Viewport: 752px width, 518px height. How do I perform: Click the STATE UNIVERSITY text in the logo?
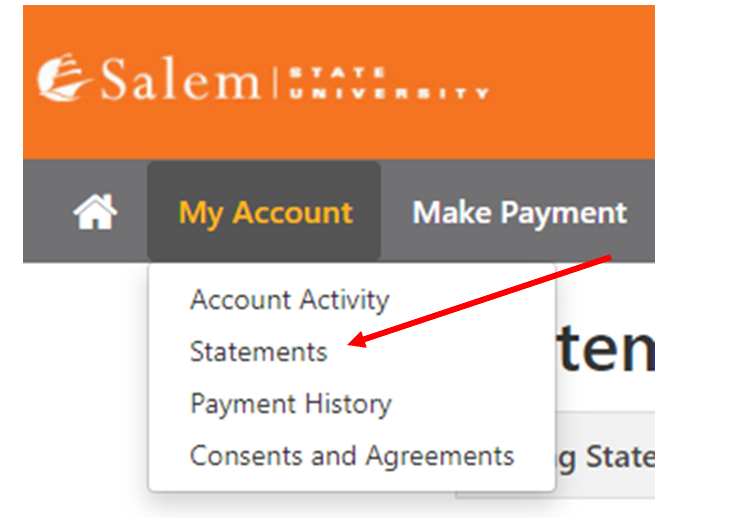[388, 83]
